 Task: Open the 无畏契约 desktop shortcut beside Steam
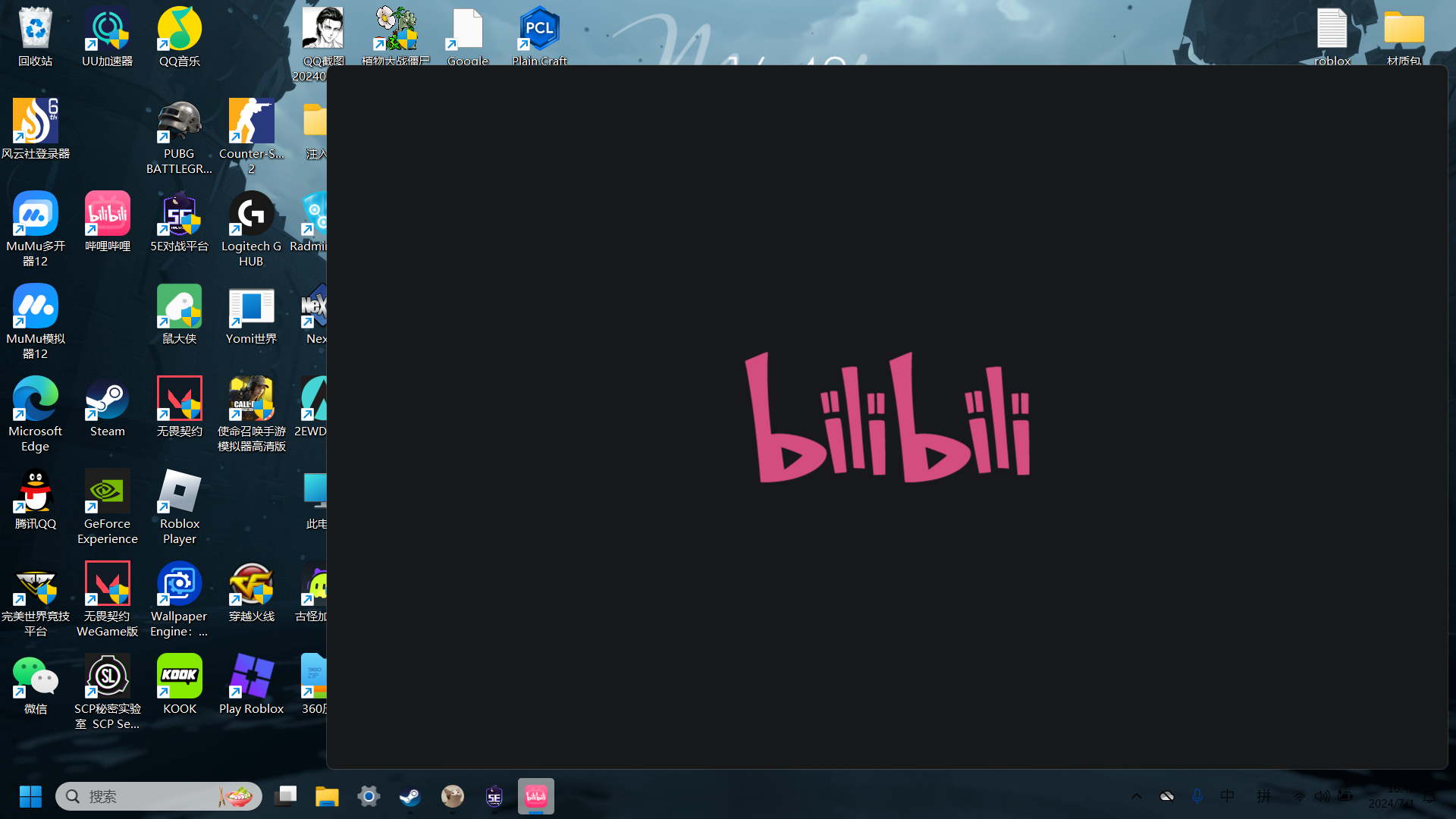[179, 406]
